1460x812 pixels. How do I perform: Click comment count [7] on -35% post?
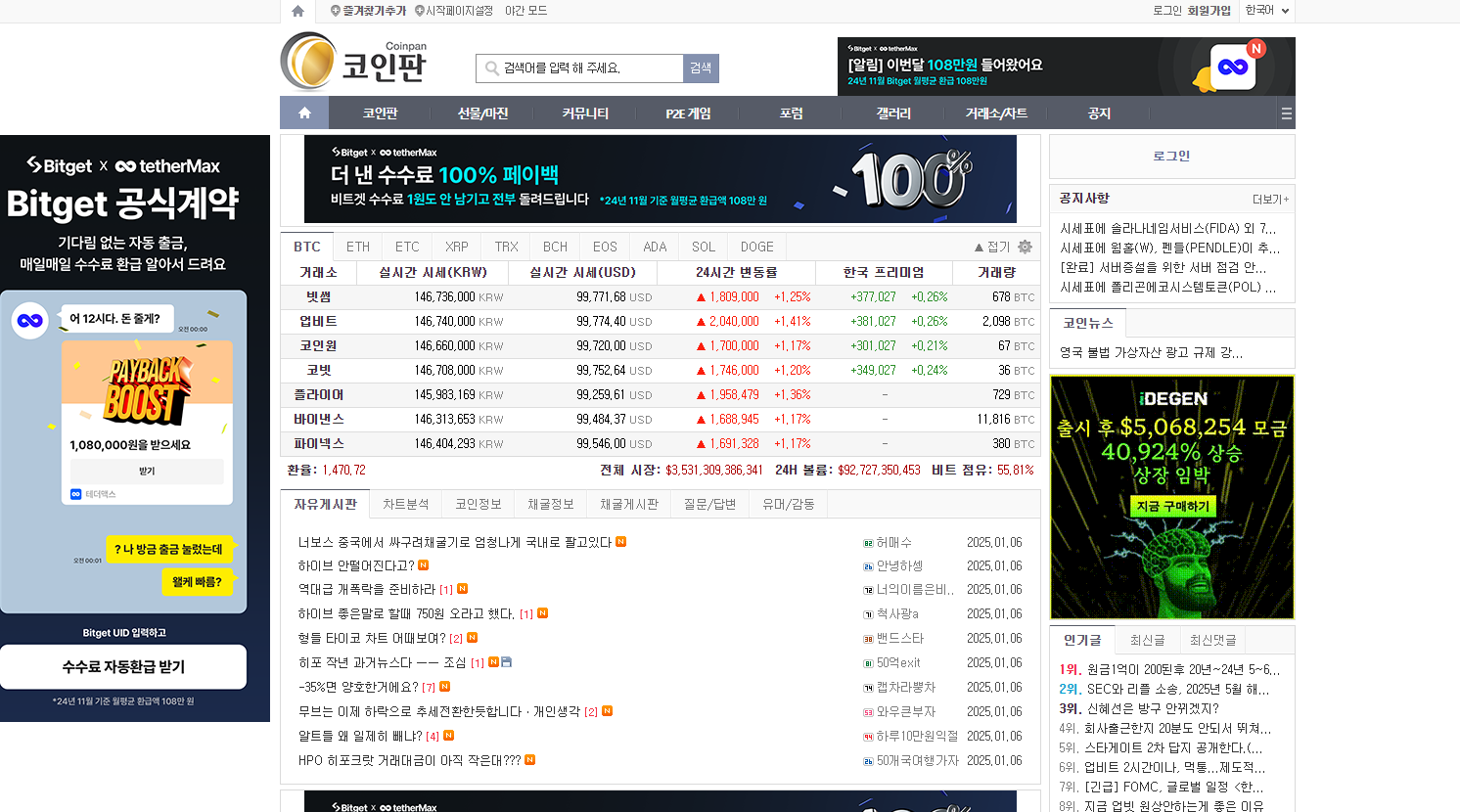coord(429,688)
